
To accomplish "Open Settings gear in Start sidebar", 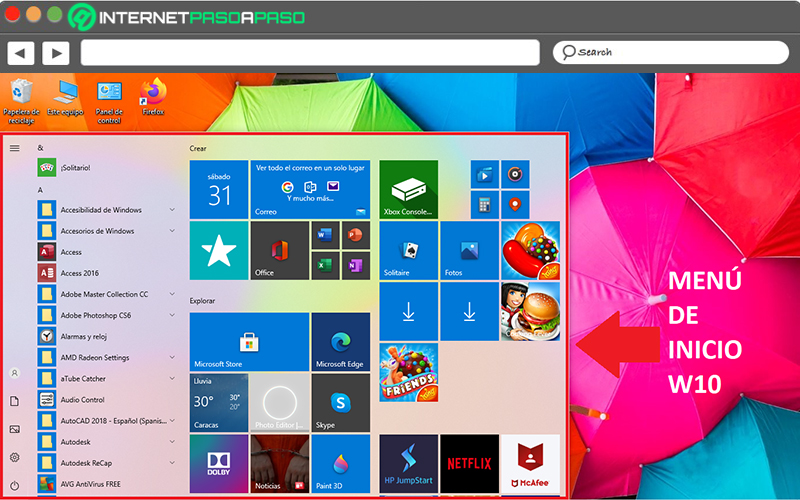I will (x=15, y=457).
